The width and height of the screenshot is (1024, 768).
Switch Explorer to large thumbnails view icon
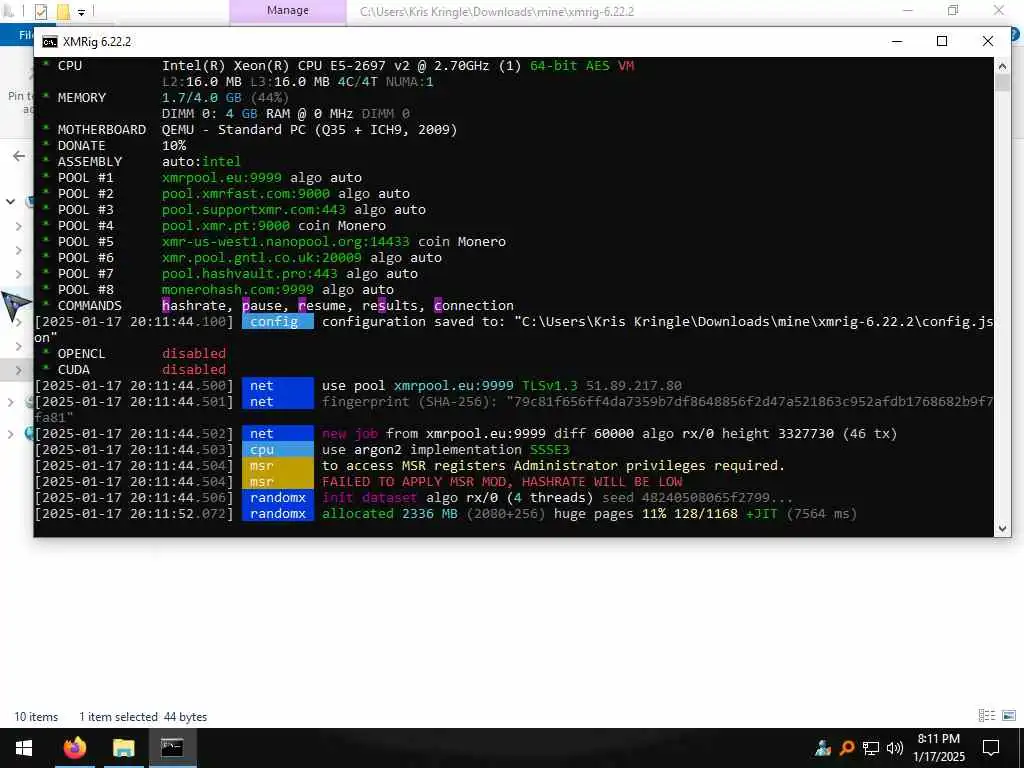[x=1009, y=716]
